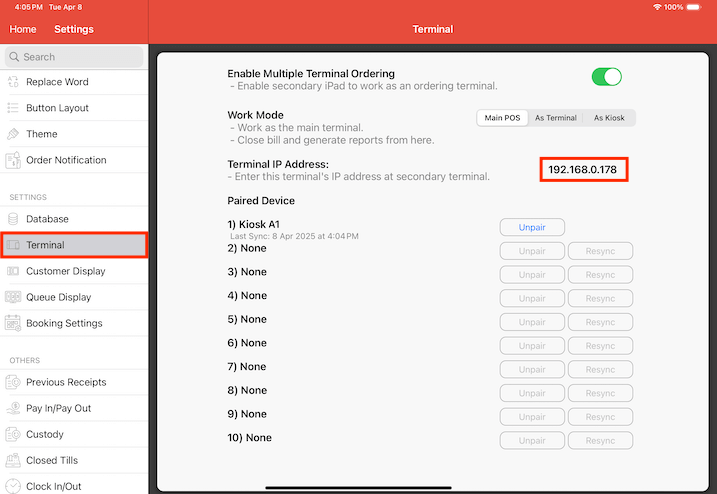Click Resync for device slot 2
The width and height of the screenshot is (717, 494).
pos(600,251)
